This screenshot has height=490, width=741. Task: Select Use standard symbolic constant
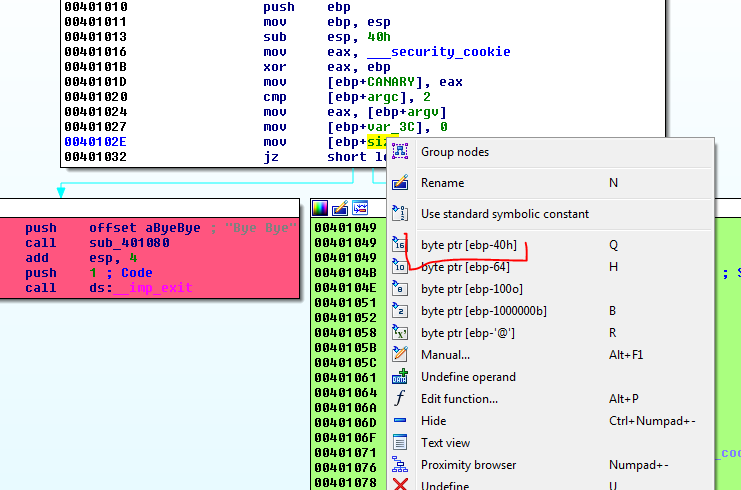(x=505, y=214)
